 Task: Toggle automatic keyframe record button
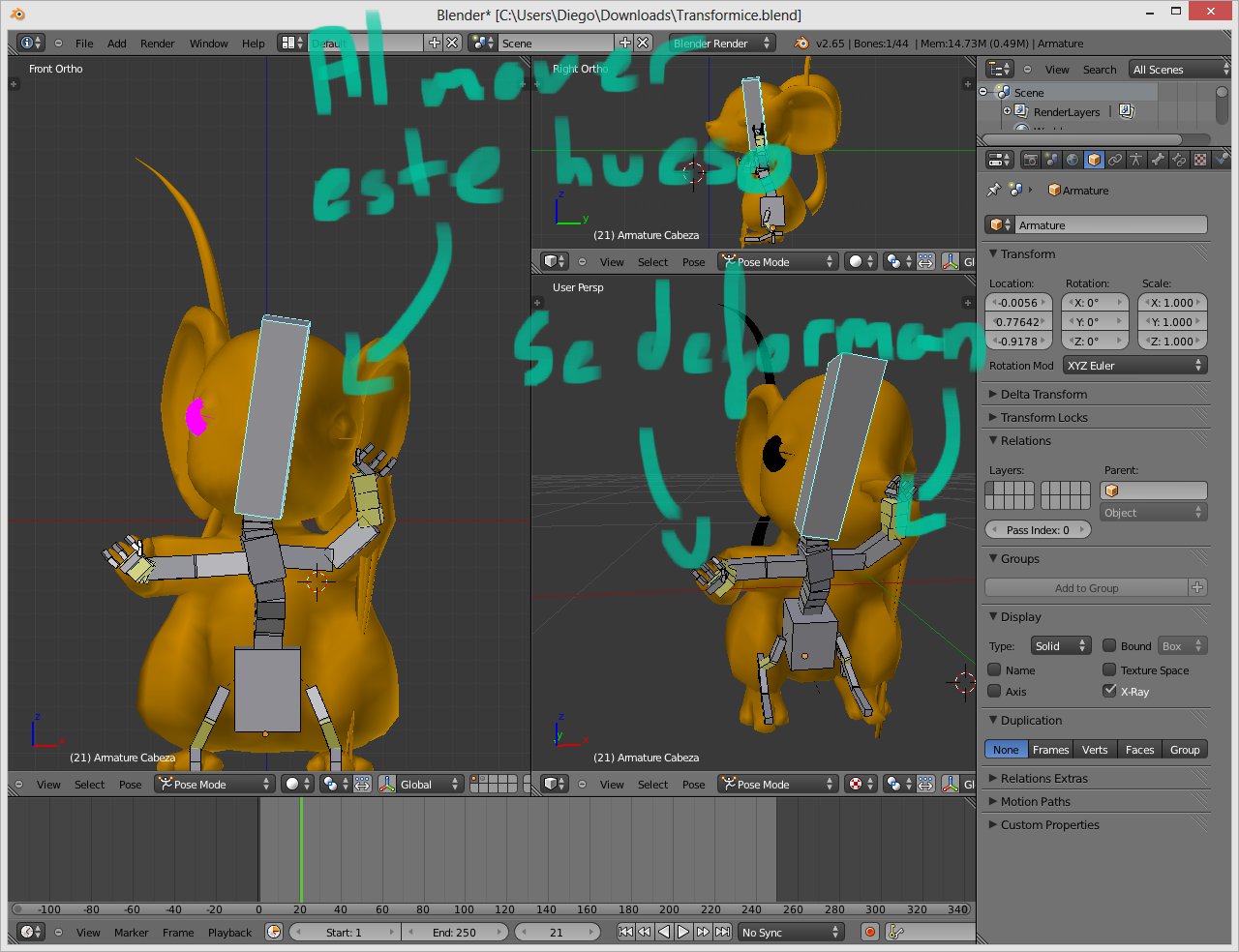(x=870, y=932)
